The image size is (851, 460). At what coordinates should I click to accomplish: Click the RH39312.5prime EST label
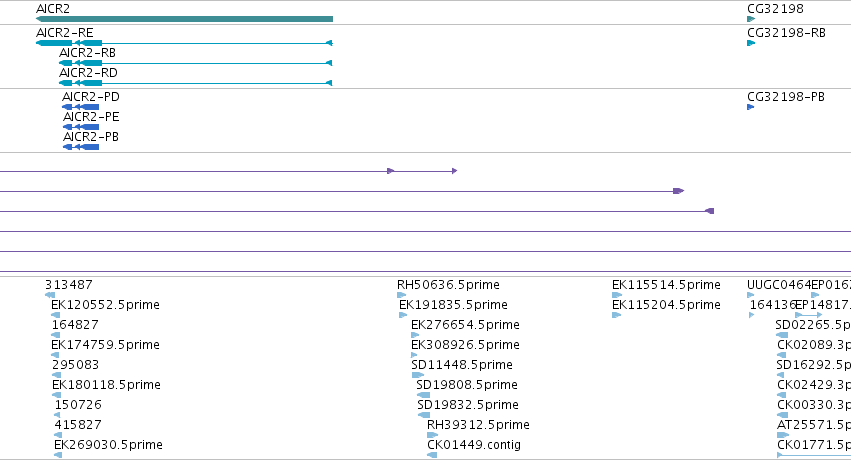coord(478,425)
